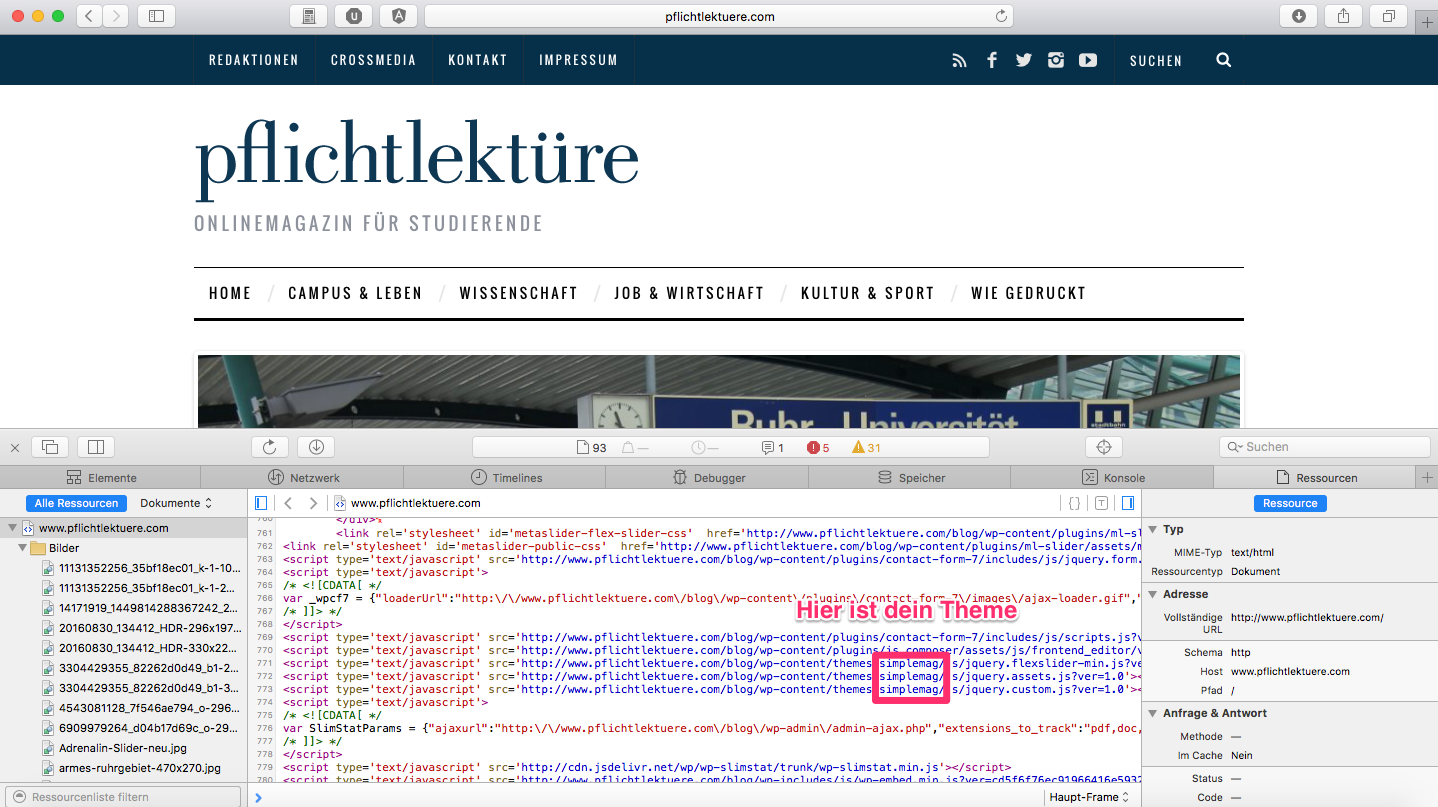Switch to the Konsole tab
The width and height of the screenshot is (1438, 807).
point(1113,478)
